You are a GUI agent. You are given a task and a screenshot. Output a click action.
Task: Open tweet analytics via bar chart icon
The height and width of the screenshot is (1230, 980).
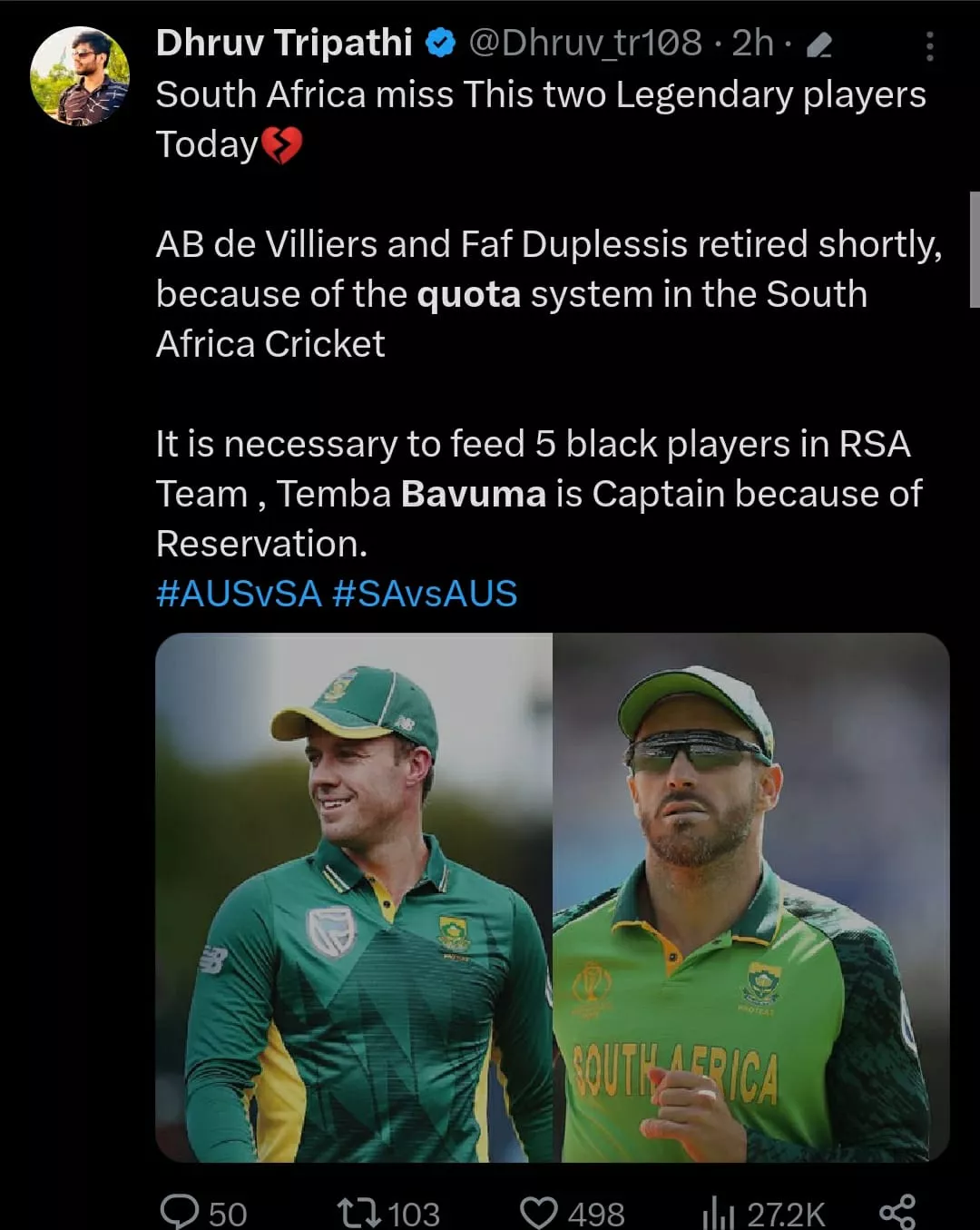click(716, 1210)
